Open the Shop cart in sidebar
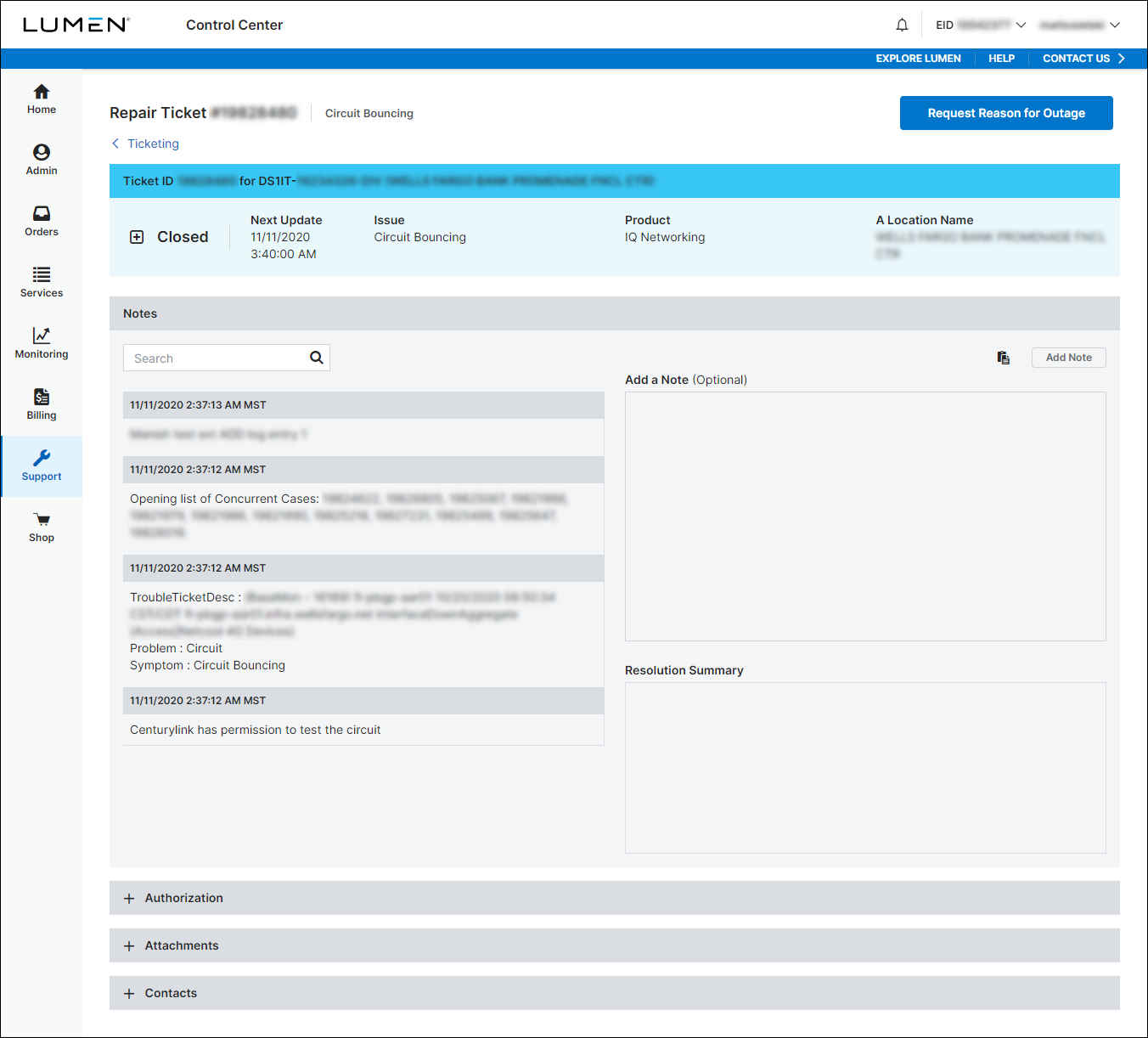 [41, 527]
